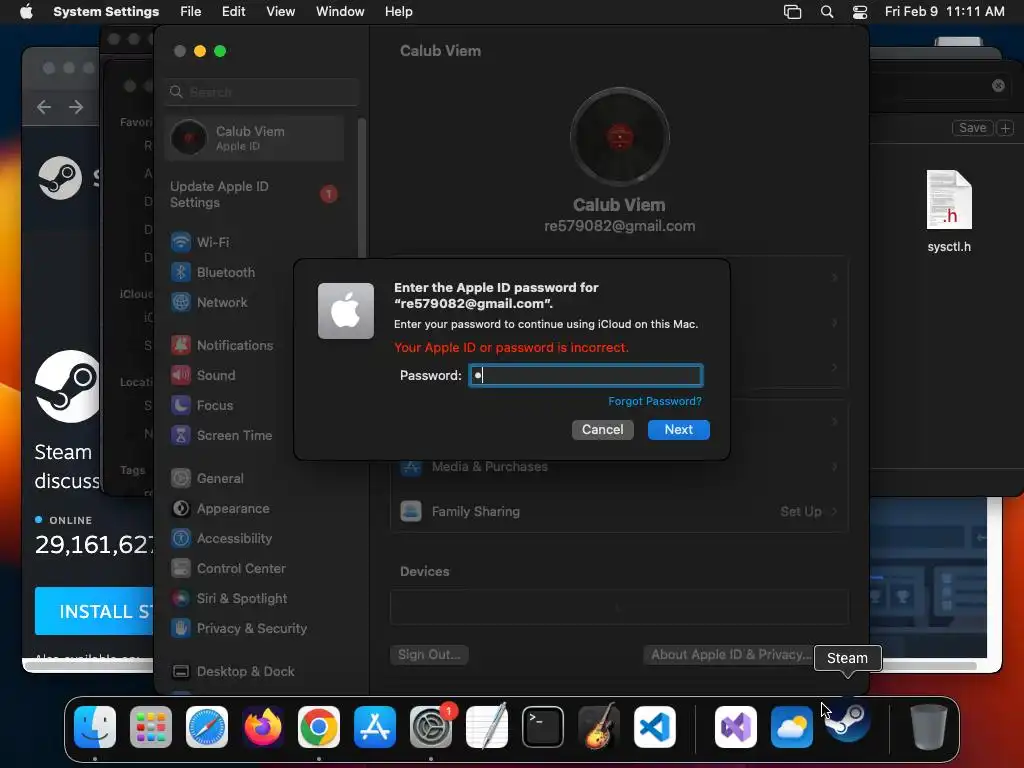Open the Help menu
The width and height of the screenshot is (1024, 768).
point(398,12)
